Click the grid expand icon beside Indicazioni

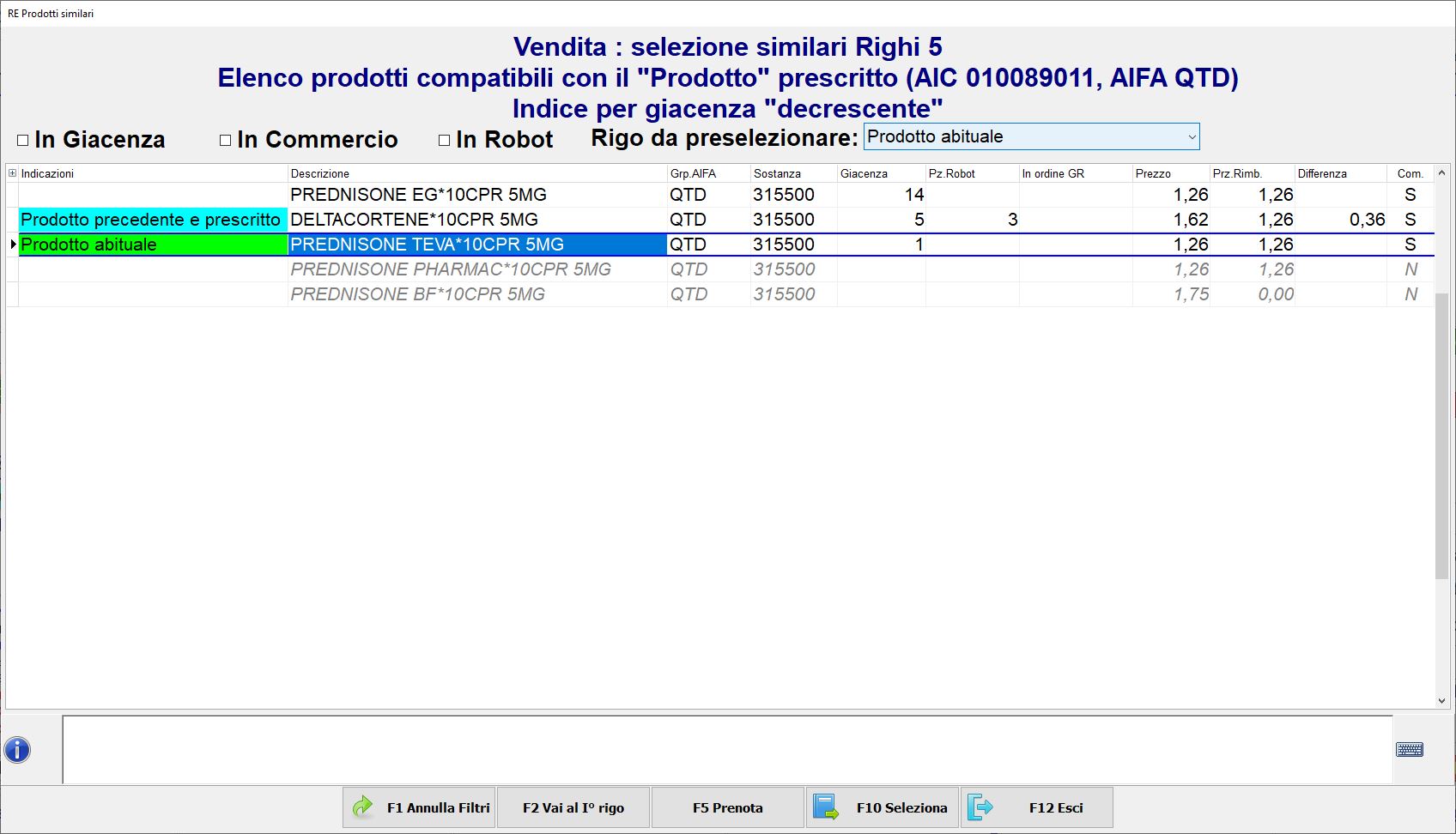[12, 173]
